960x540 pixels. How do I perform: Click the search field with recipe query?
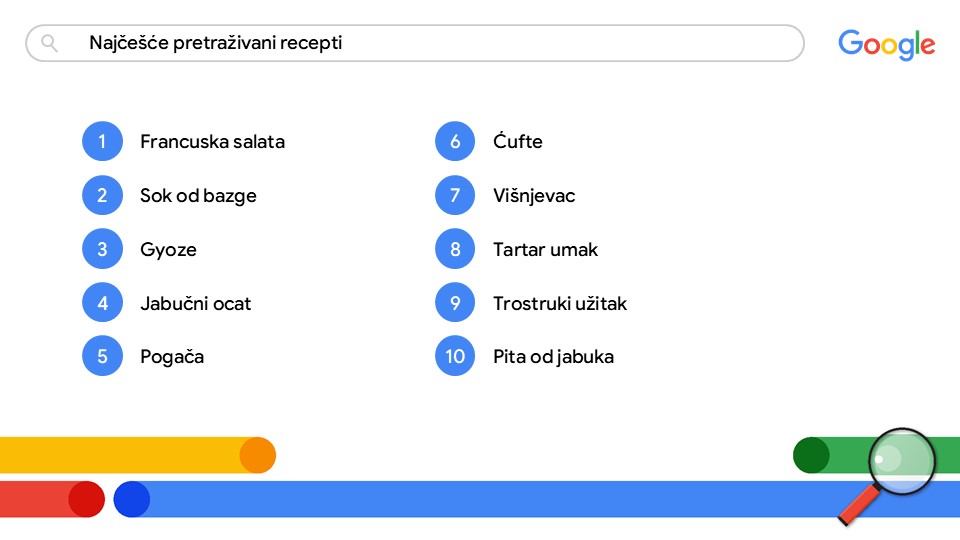415,43
